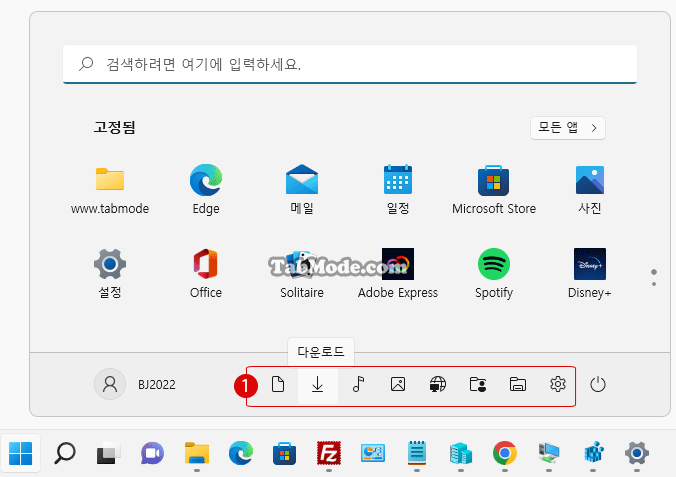Click the power button
676x477 pixels.
(x=598, y=384)
